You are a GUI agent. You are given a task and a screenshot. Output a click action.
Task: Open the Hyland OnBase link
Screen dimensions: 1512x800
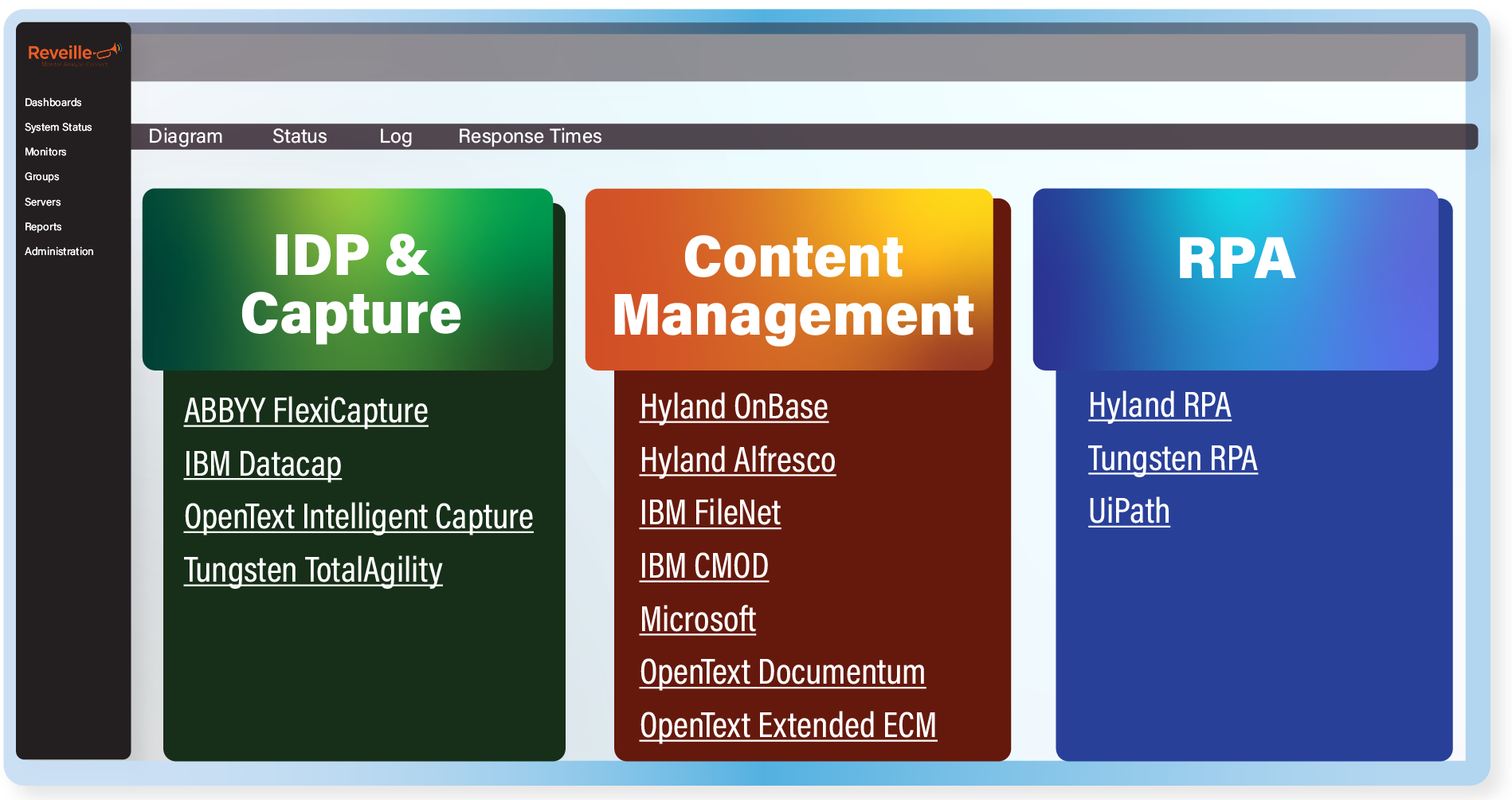pos(734,407)
